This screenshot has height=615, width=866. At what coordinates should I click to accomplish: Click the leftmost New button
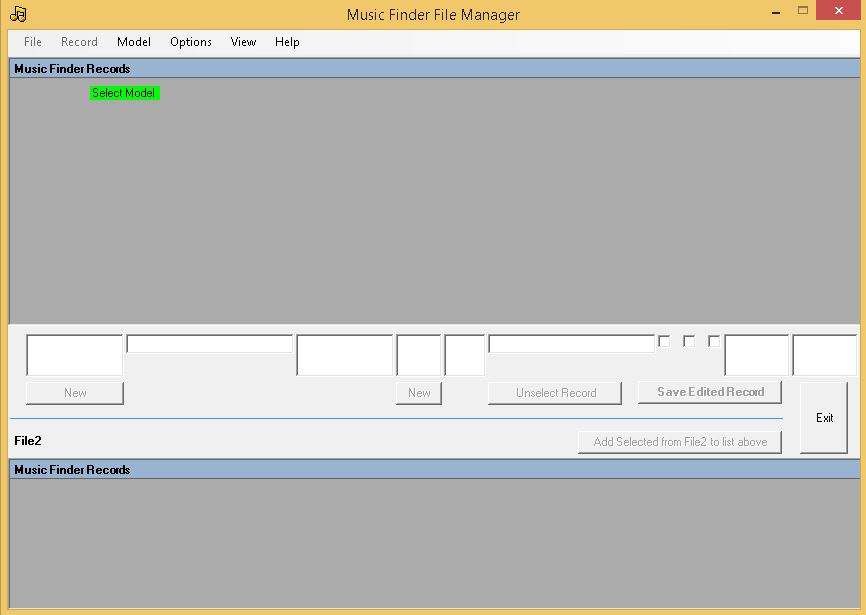(x=74, y=392)
